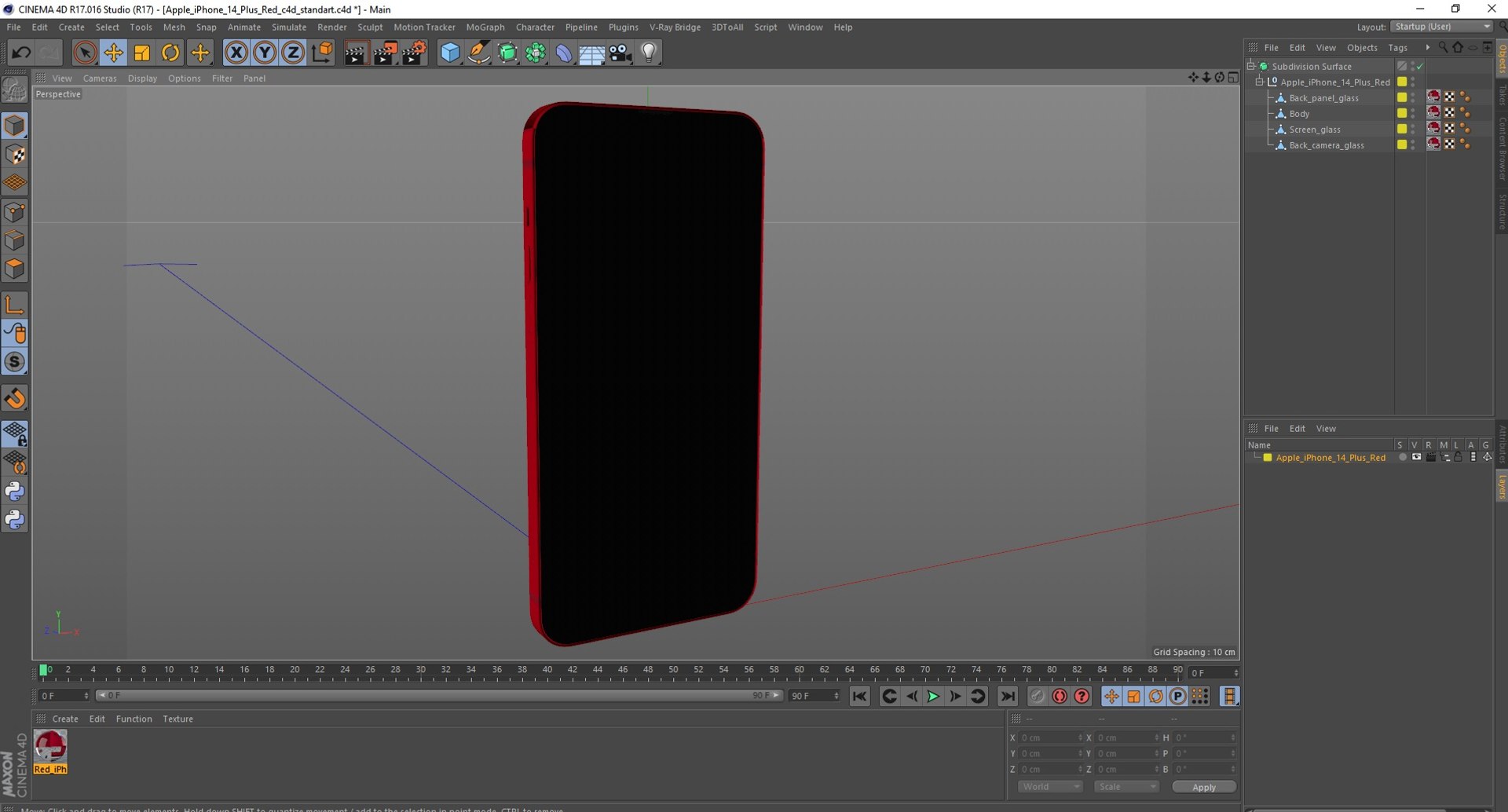1508x812 pixels.
Task: Open the Array modeling objects icon
Action: click(x=536, y=53)
